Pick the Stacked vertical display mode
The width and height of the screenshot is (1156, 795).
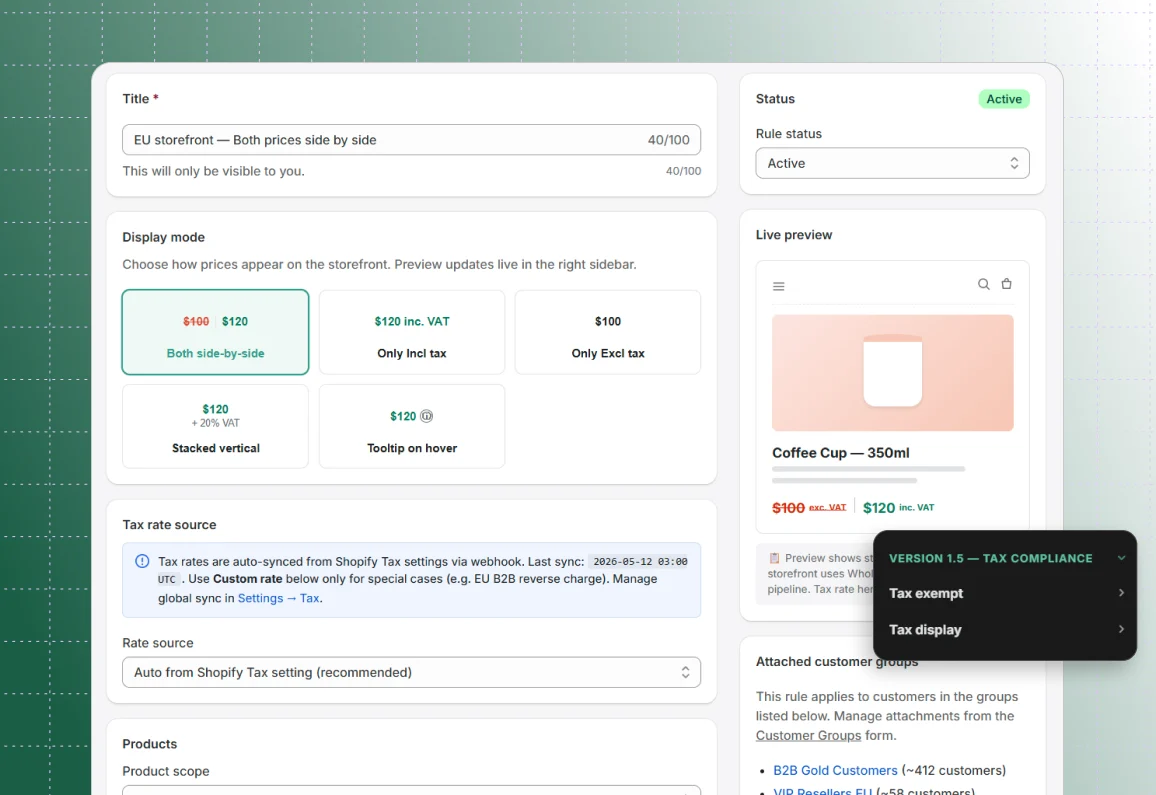[215, 426]
